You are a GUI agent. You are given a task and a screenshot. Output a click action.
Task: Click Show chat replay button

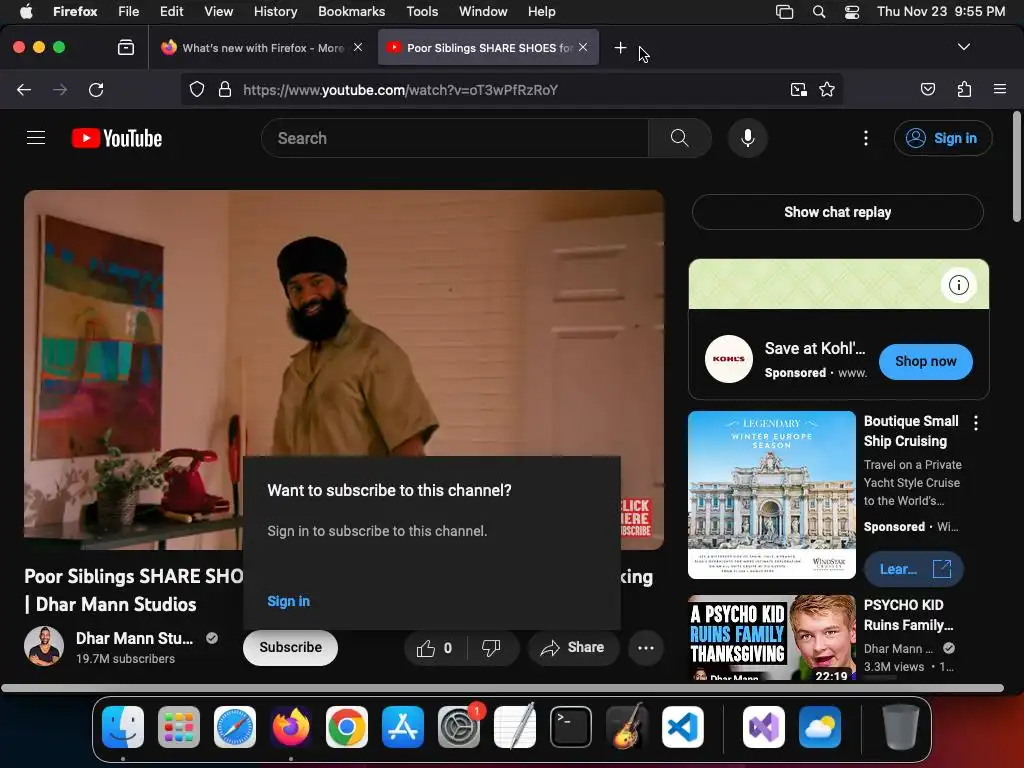837,212
